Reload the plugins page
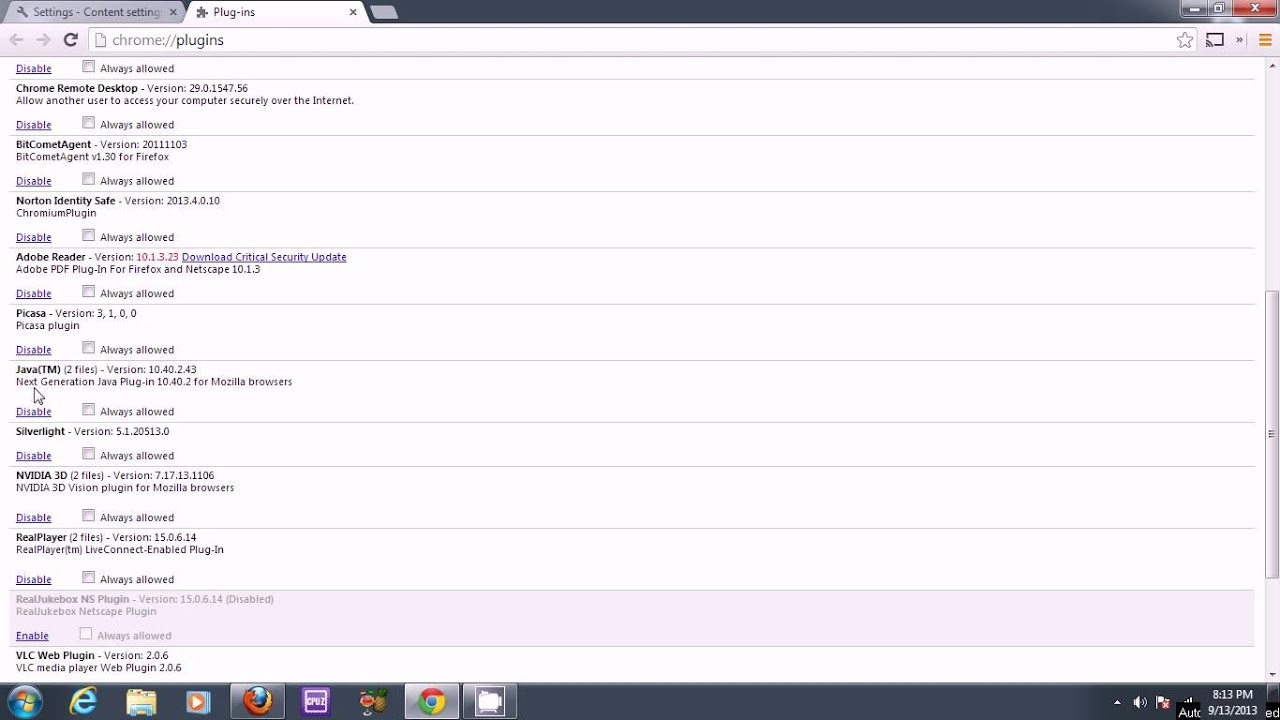This screenshot has width=1280, height=720. pos(70,40)
